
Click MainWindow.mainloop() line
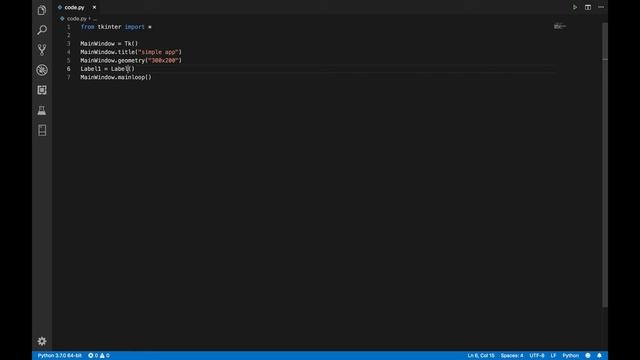116,77
